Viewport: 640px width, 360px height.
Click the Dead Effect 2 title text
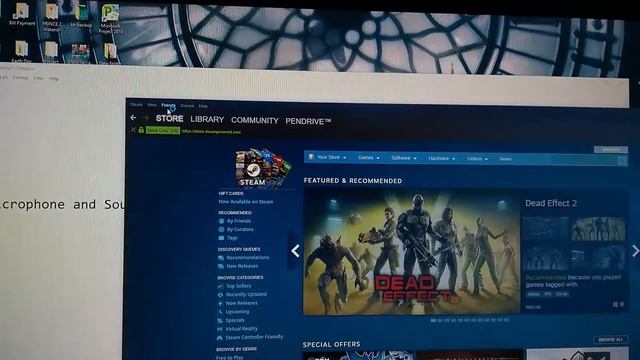(551, 203)
